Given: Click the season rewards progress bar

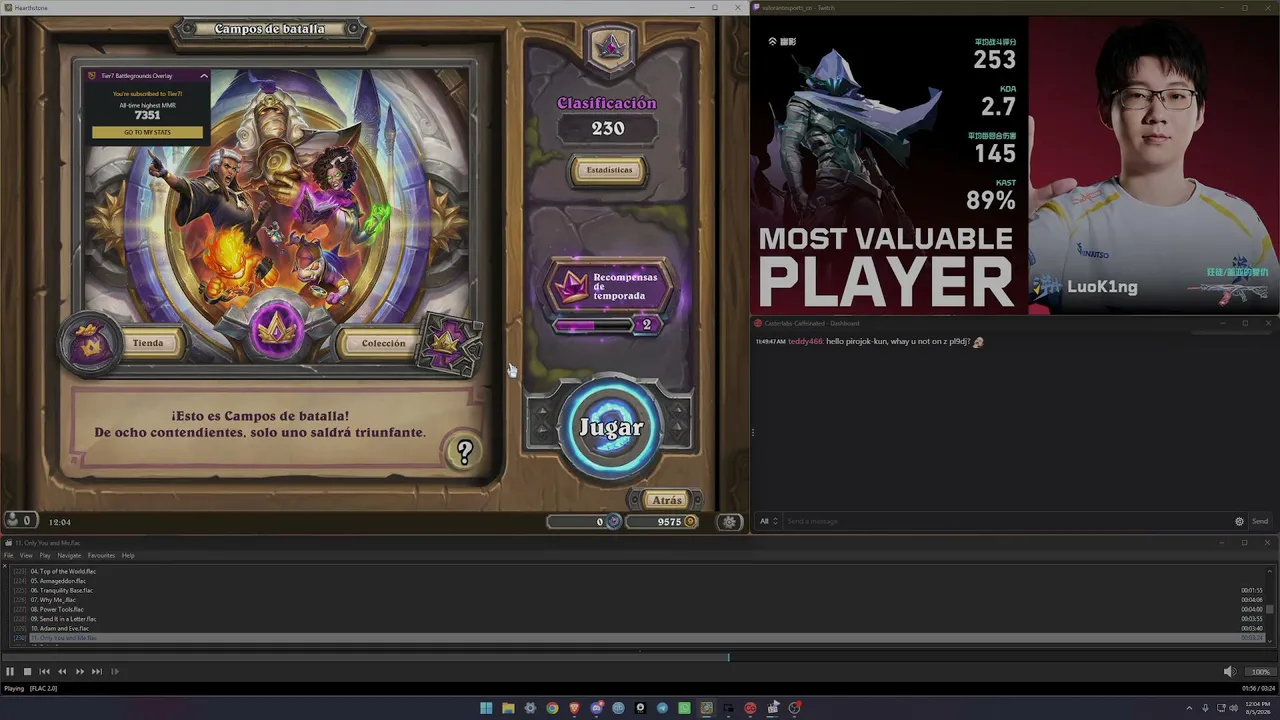Looking at the screenshot, I should tap(594, 325).
